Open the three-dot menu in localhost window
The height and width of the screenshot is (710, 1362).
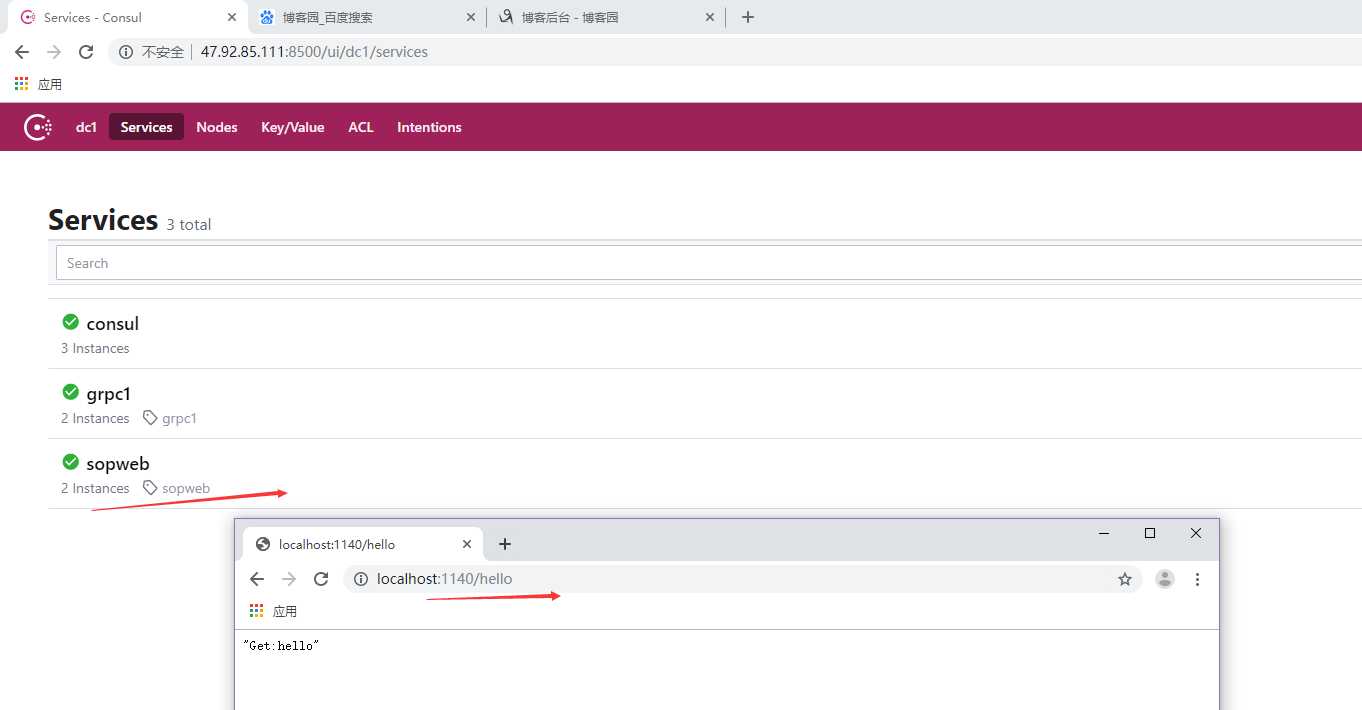[x=1197, y=579]
